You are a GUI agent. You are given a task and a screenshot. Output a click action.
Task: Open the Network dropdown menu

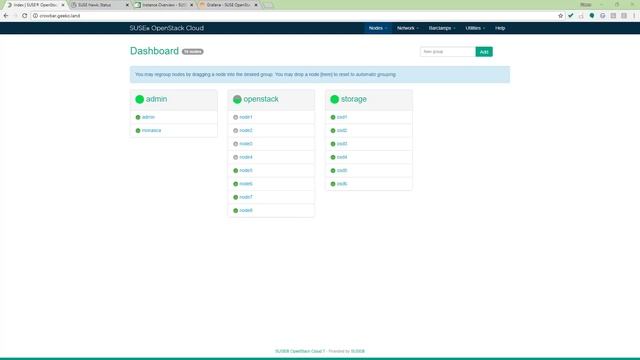point(407,28)
